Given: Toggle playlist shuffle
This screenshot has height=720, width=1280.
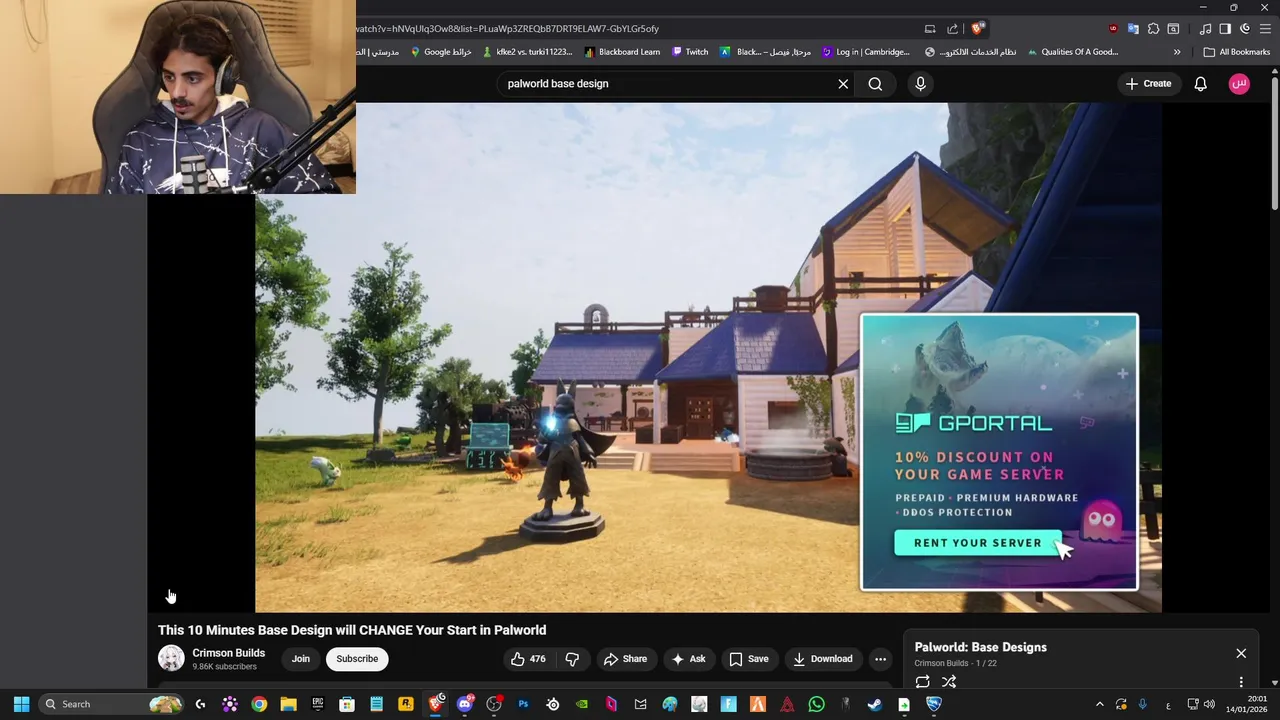Looking at the screenshot, I should [x=949, y=682].
